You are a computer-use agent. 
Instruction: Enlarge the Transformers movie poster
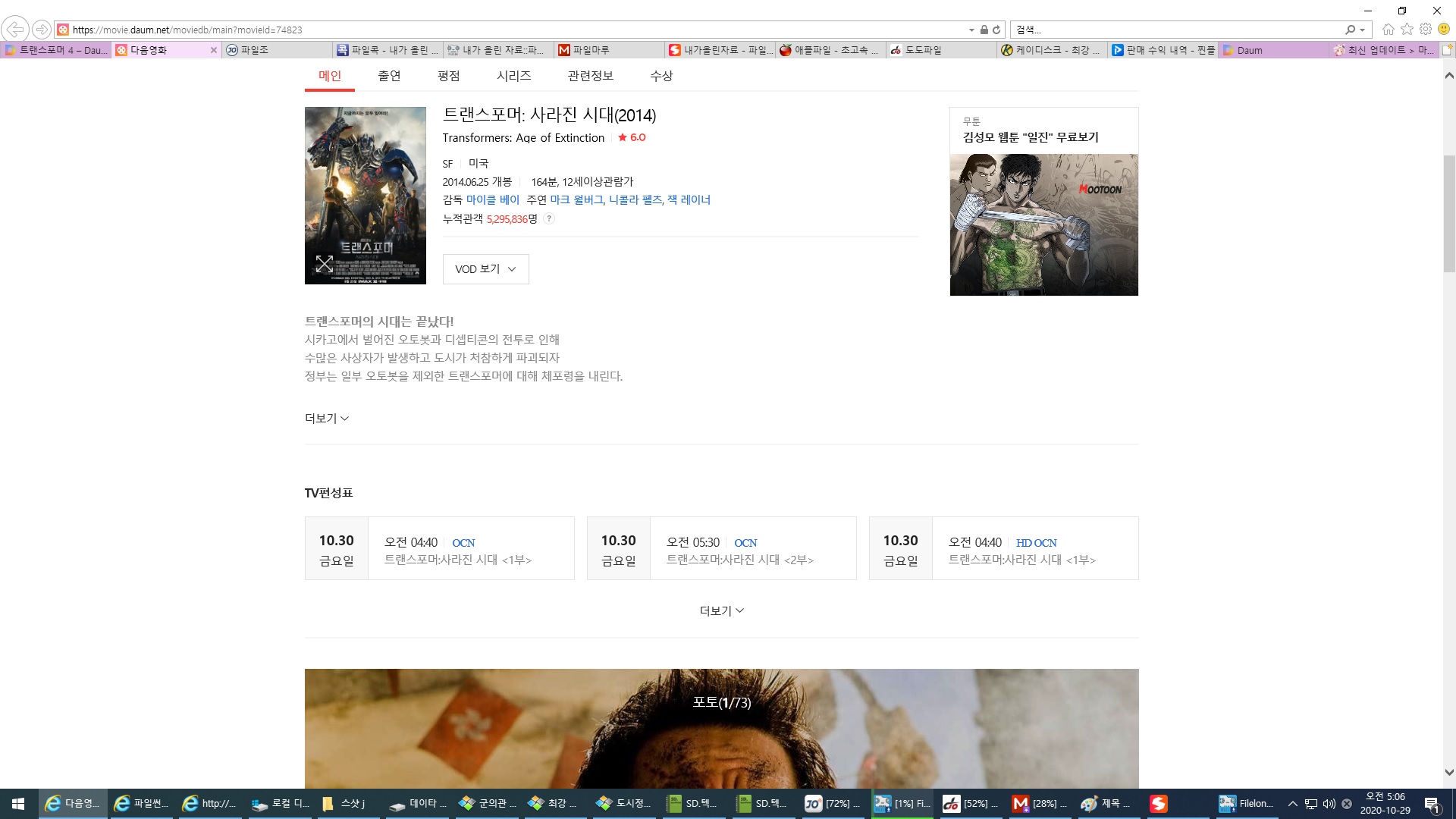[x=366, y=196]
